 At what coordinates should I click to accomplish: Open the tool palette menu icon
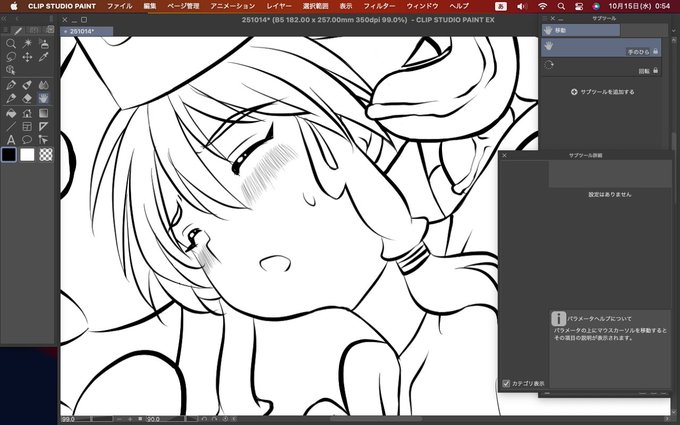5,30
